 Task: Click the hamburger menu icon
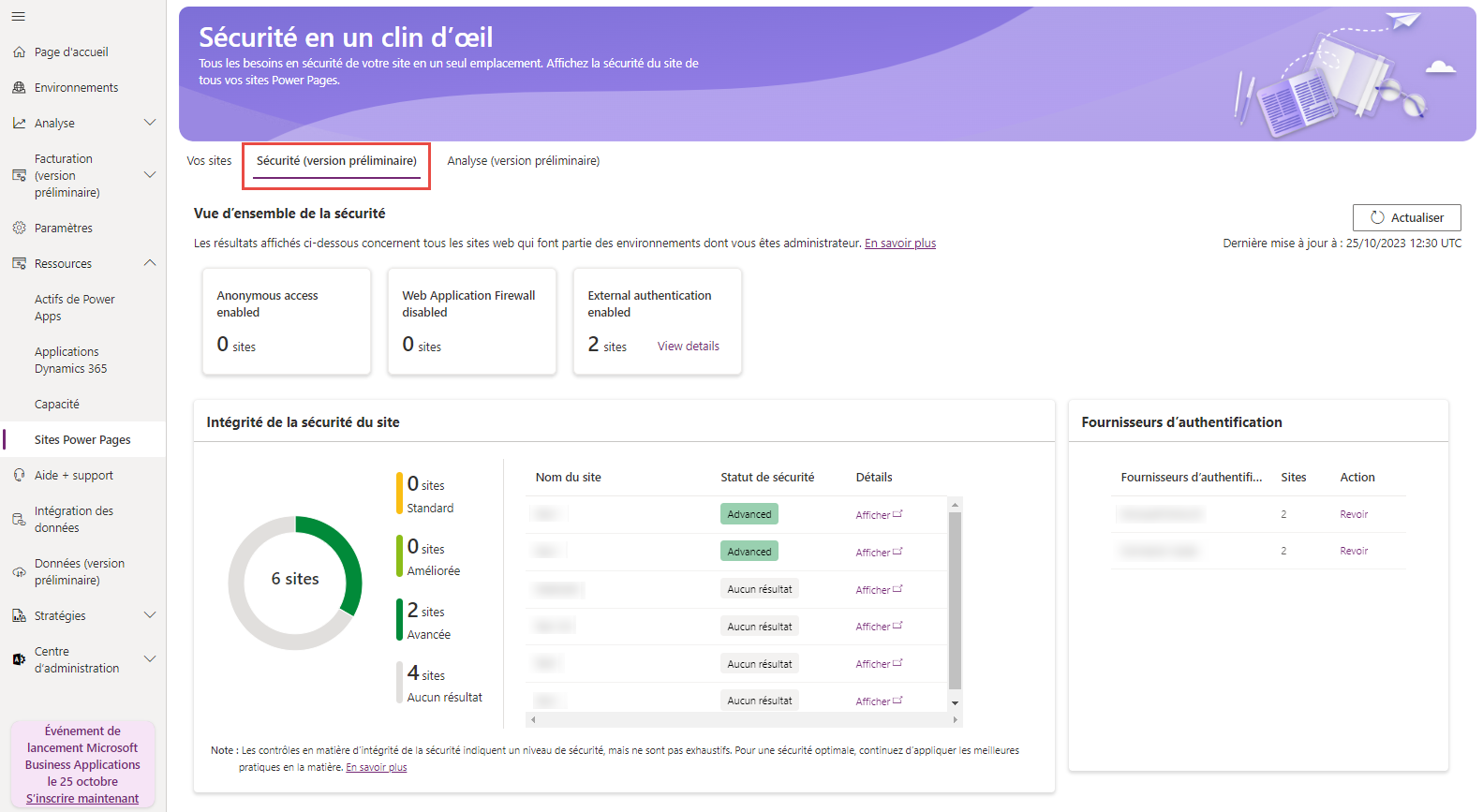19,16
